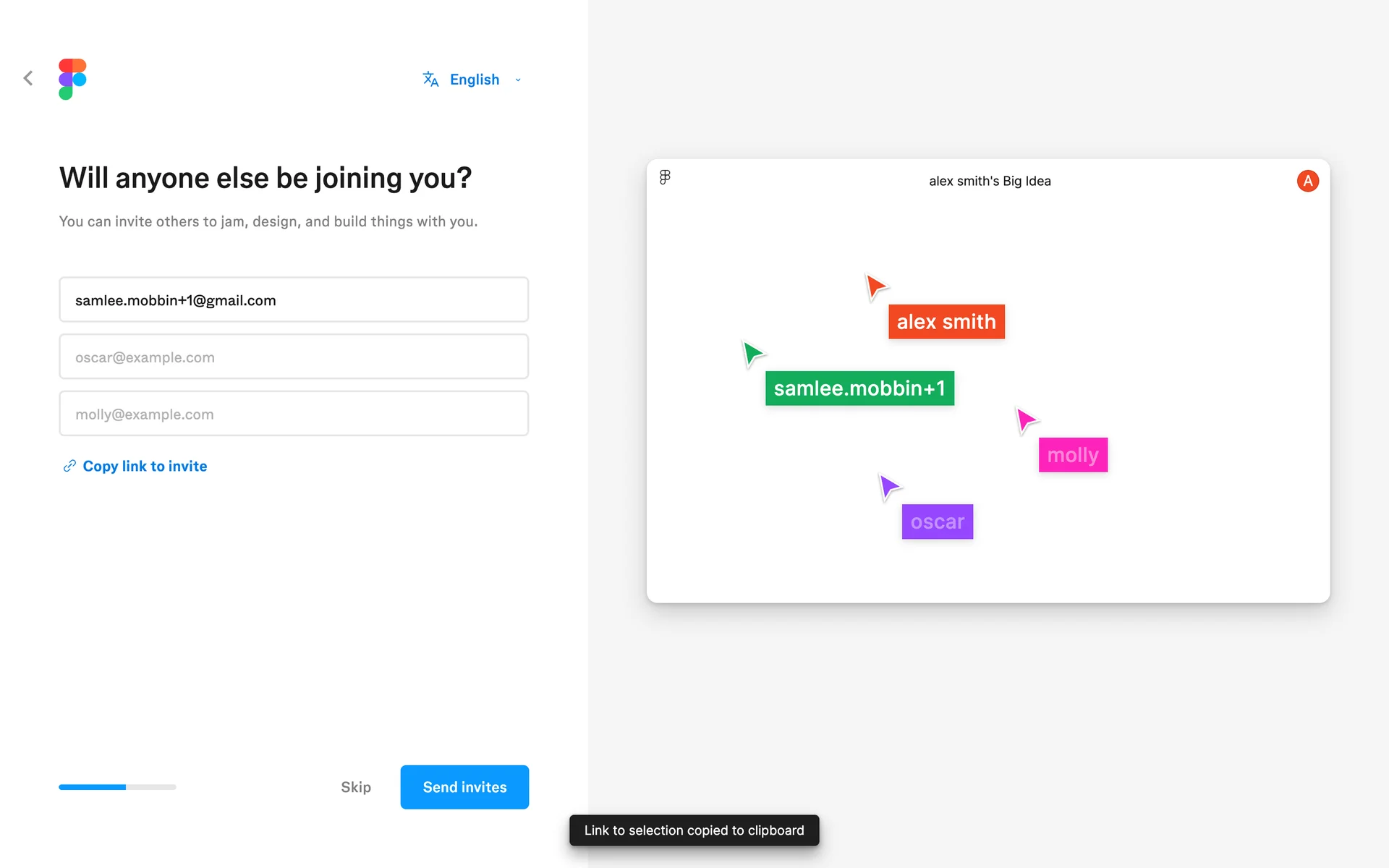Focus the first email field with samlee.mobbin
The height and width of the screenshot is (868, 1389).
point(294,300)
